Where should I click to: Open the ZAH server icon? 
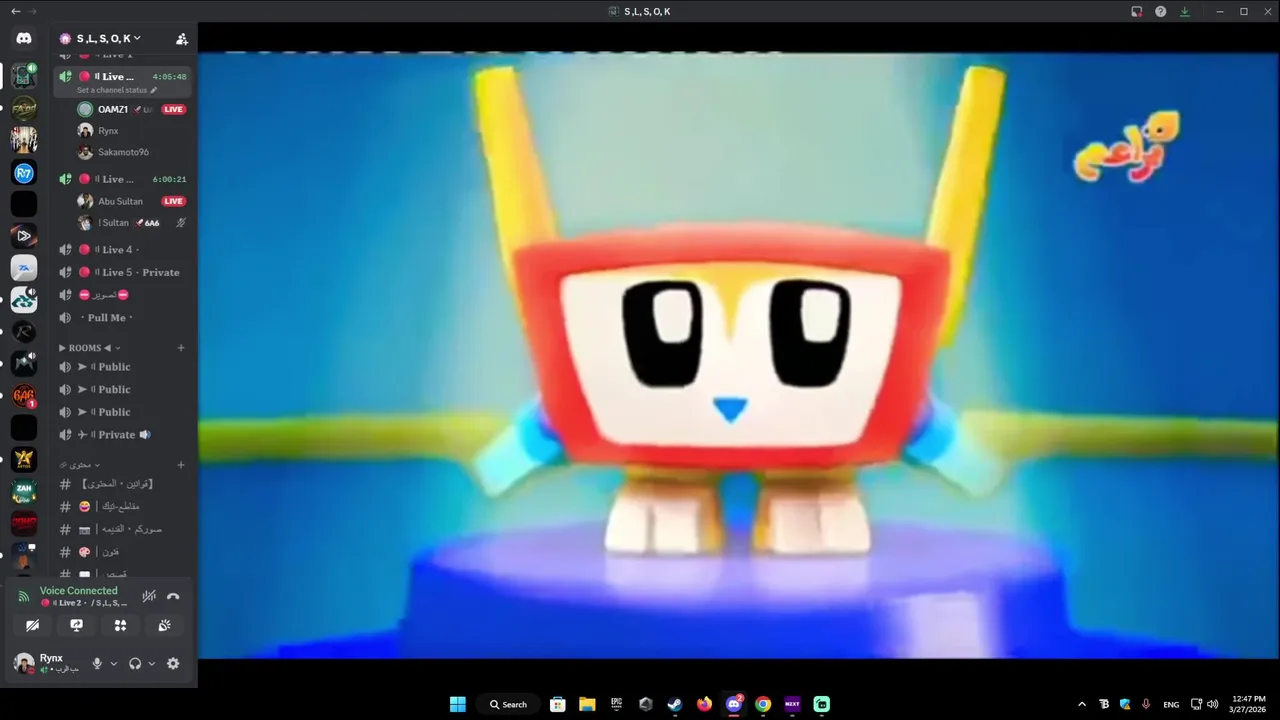[x=24, y=491]
